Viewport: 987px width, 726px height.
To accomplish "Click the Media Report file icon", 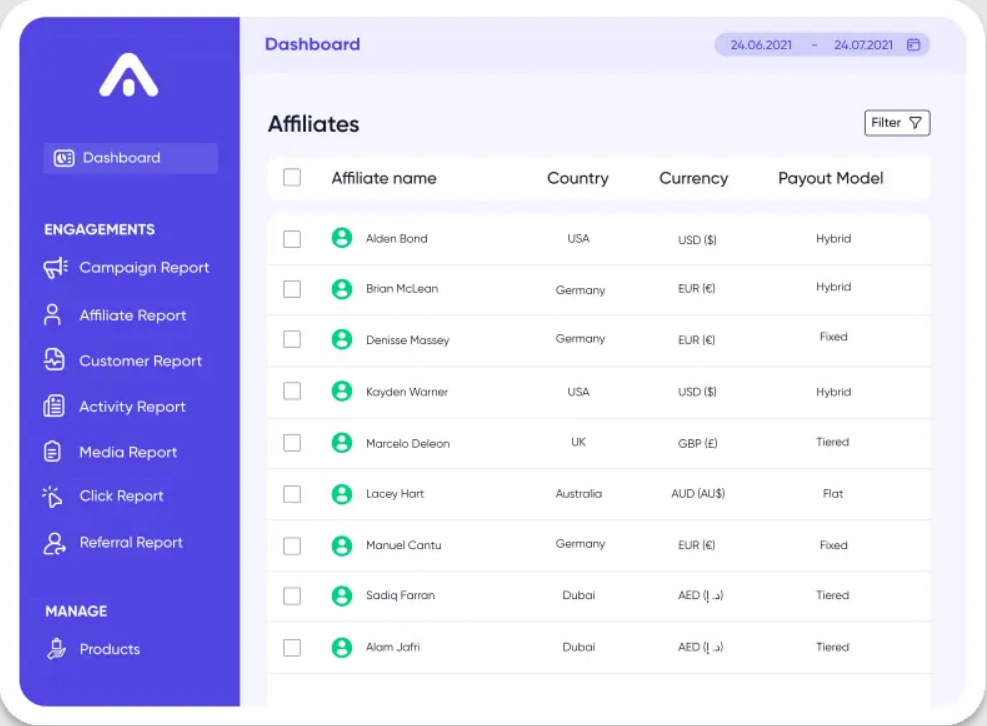I will (x=52, y=451).
